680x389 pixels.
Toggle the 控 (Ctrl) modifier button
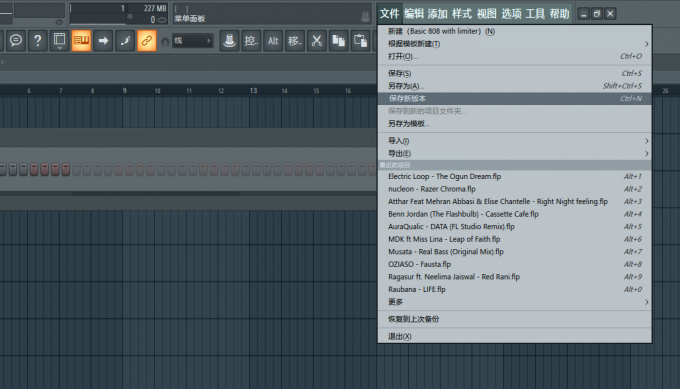point(251,41)
